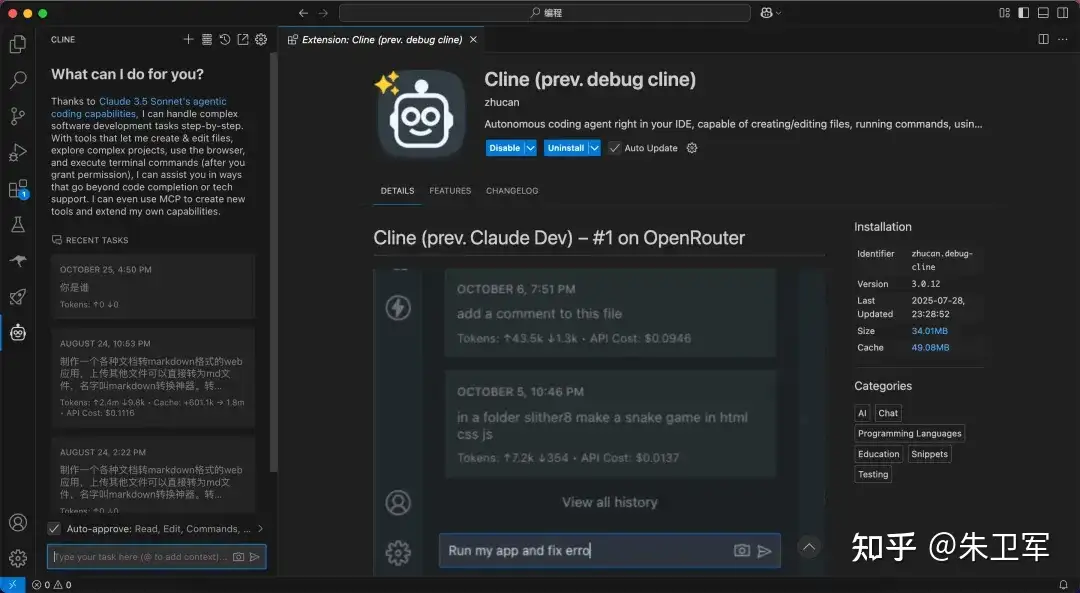1080x593 pixels.
Task: Open the notifications bell in status bar
Action: (1063, 585)
